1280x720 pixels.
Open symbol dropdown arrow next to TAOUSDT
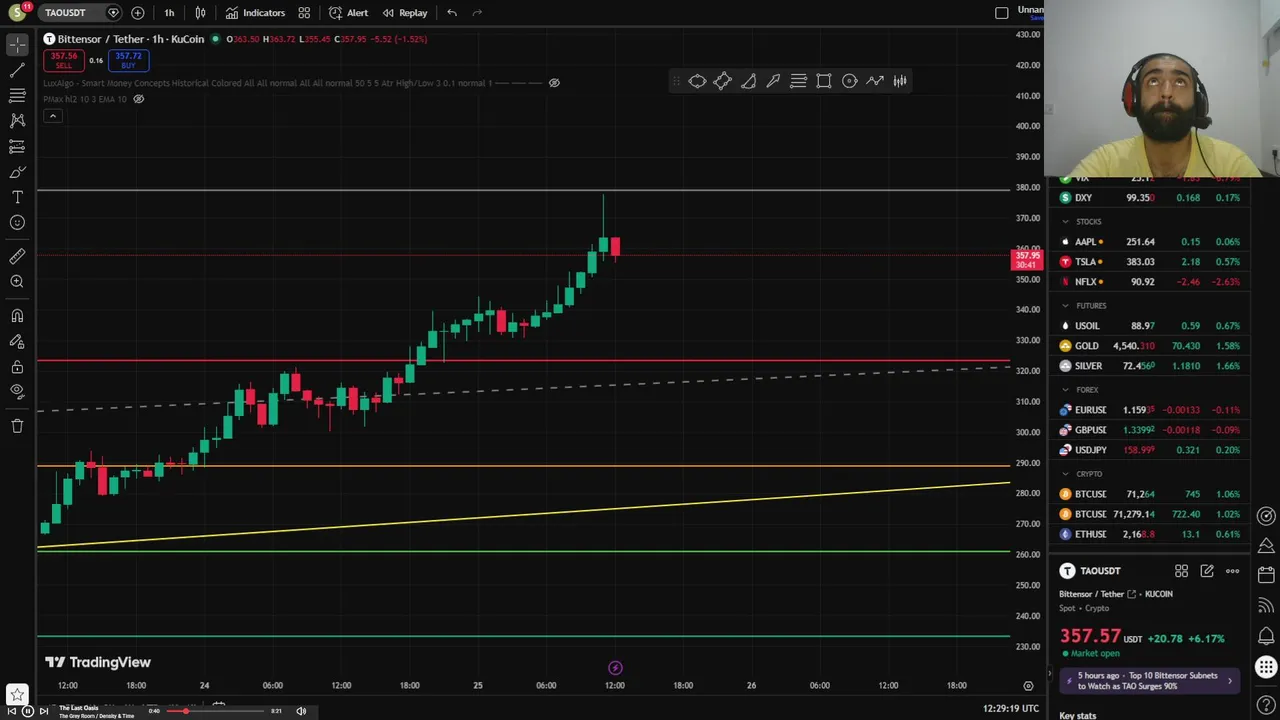pos(113,13)
